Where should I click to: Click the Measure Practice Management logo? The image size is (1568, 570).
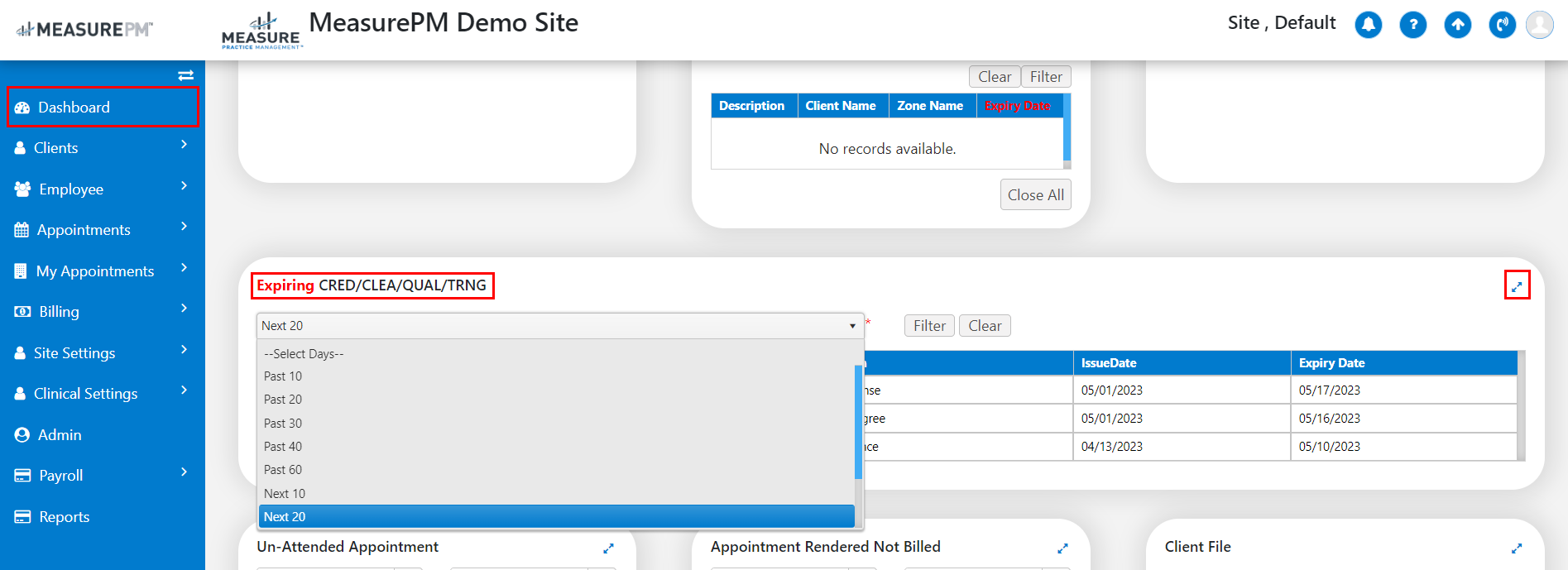pyautogui.click(x=261, y=31)
